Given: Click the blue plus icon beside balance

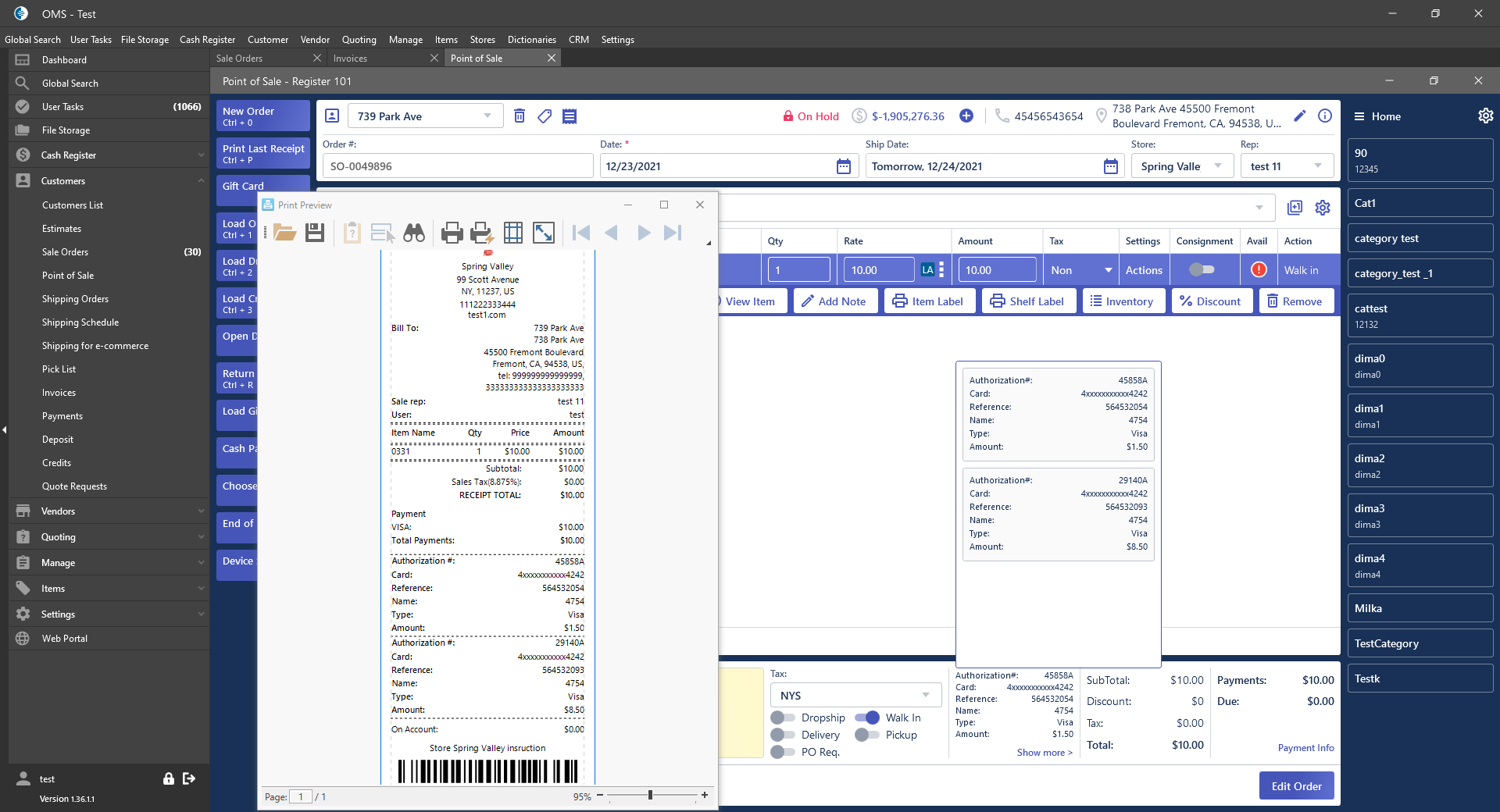Looking at the screenshot, I should [x=966, y=116].
